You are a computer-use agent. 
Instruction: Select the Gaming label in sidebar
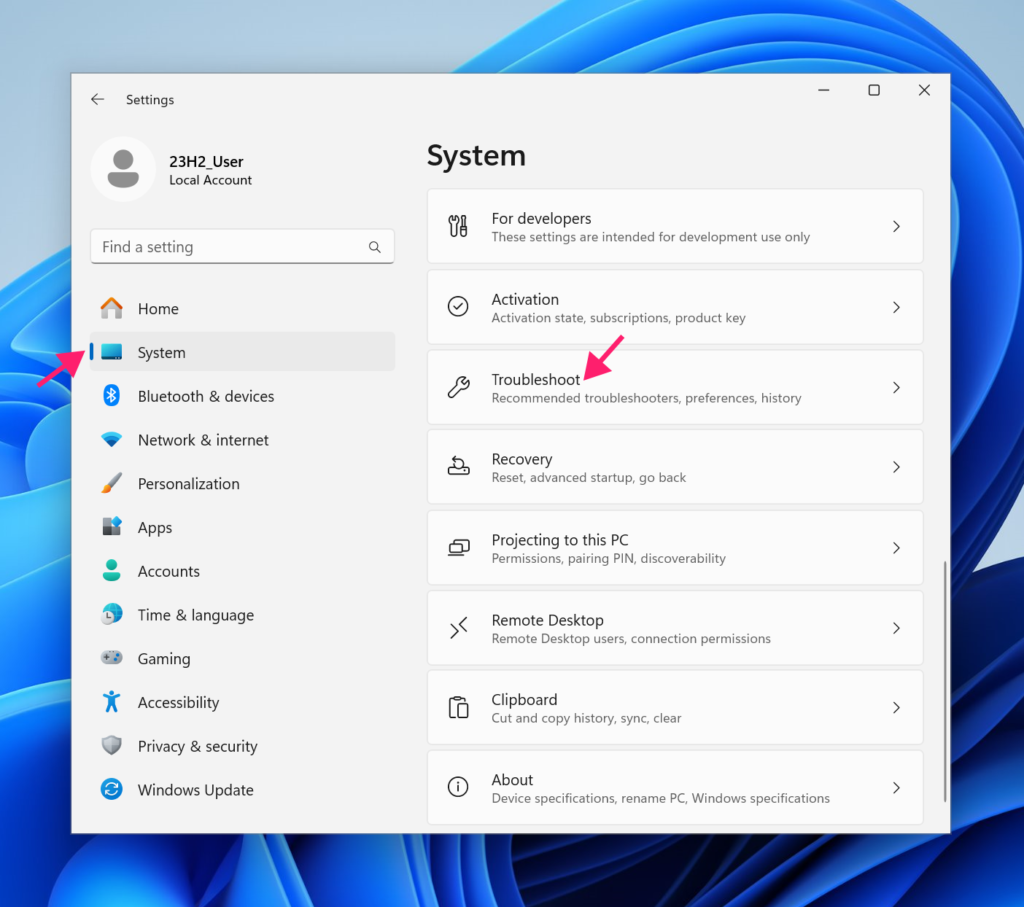[x=164, y=659]
